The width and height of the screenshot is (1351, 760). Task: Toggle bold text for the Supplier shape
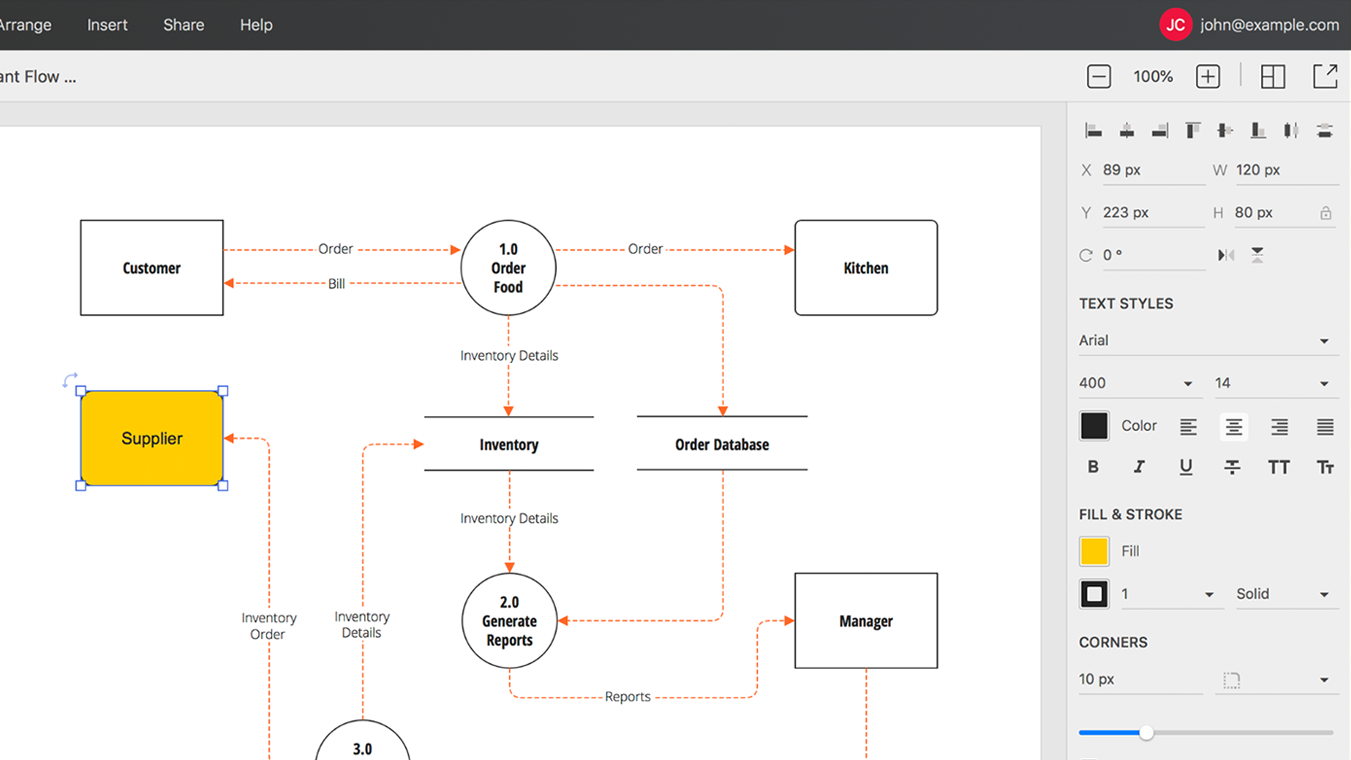point(1093,466)
